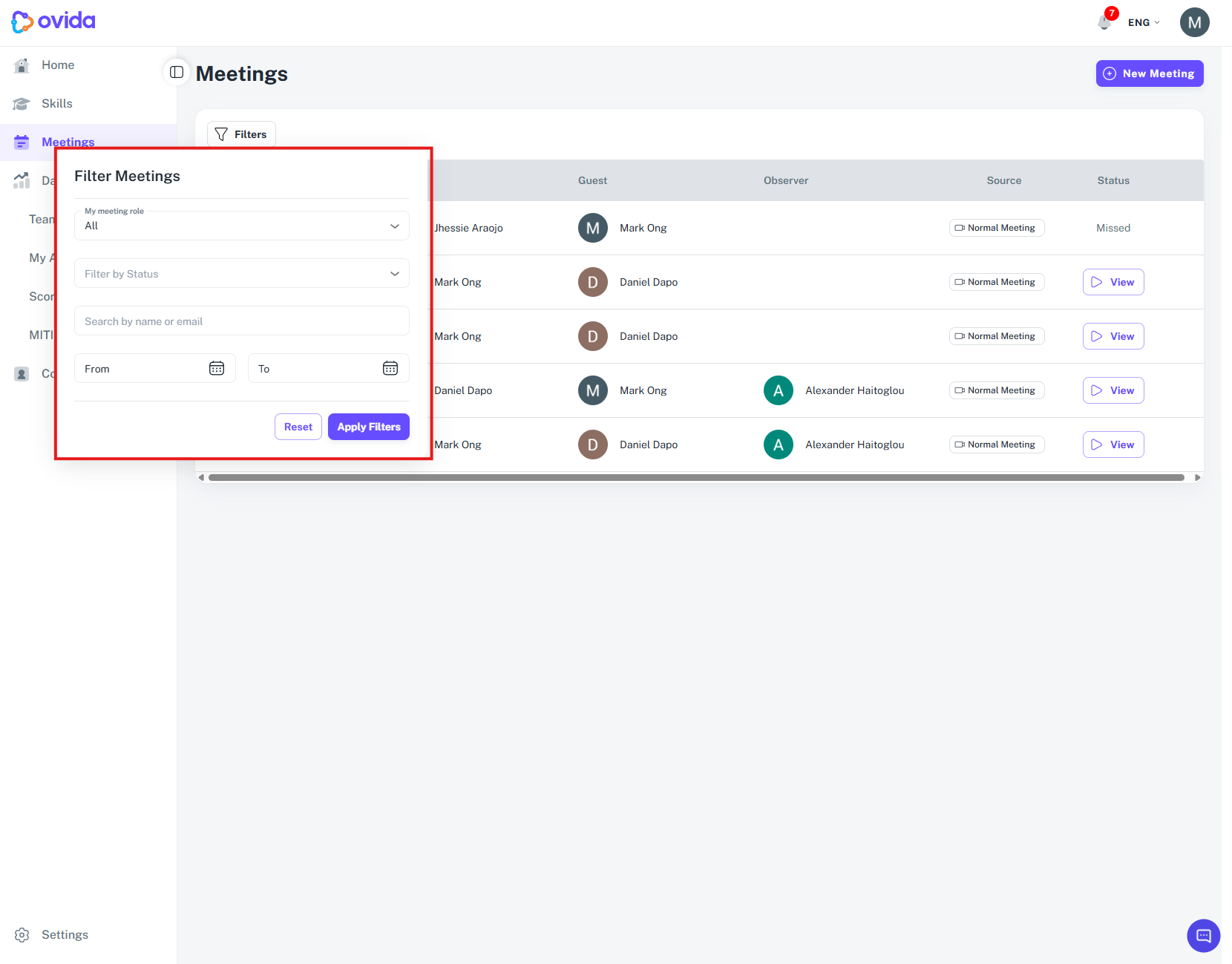Viewport: 1232px width, 964px height.
Task: Click Daniel Dapo avatar in the last row
Action: tap(593, 445)
